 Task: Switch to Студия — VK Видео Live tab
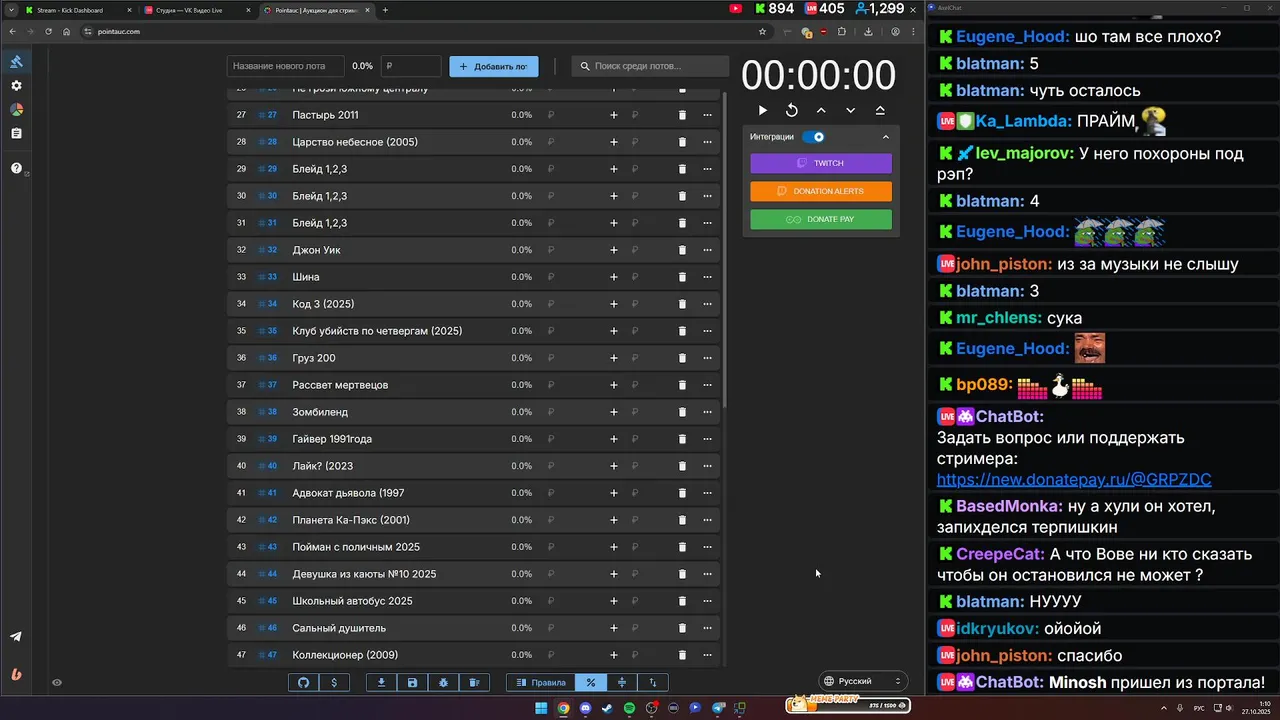[x=196, y=10]
